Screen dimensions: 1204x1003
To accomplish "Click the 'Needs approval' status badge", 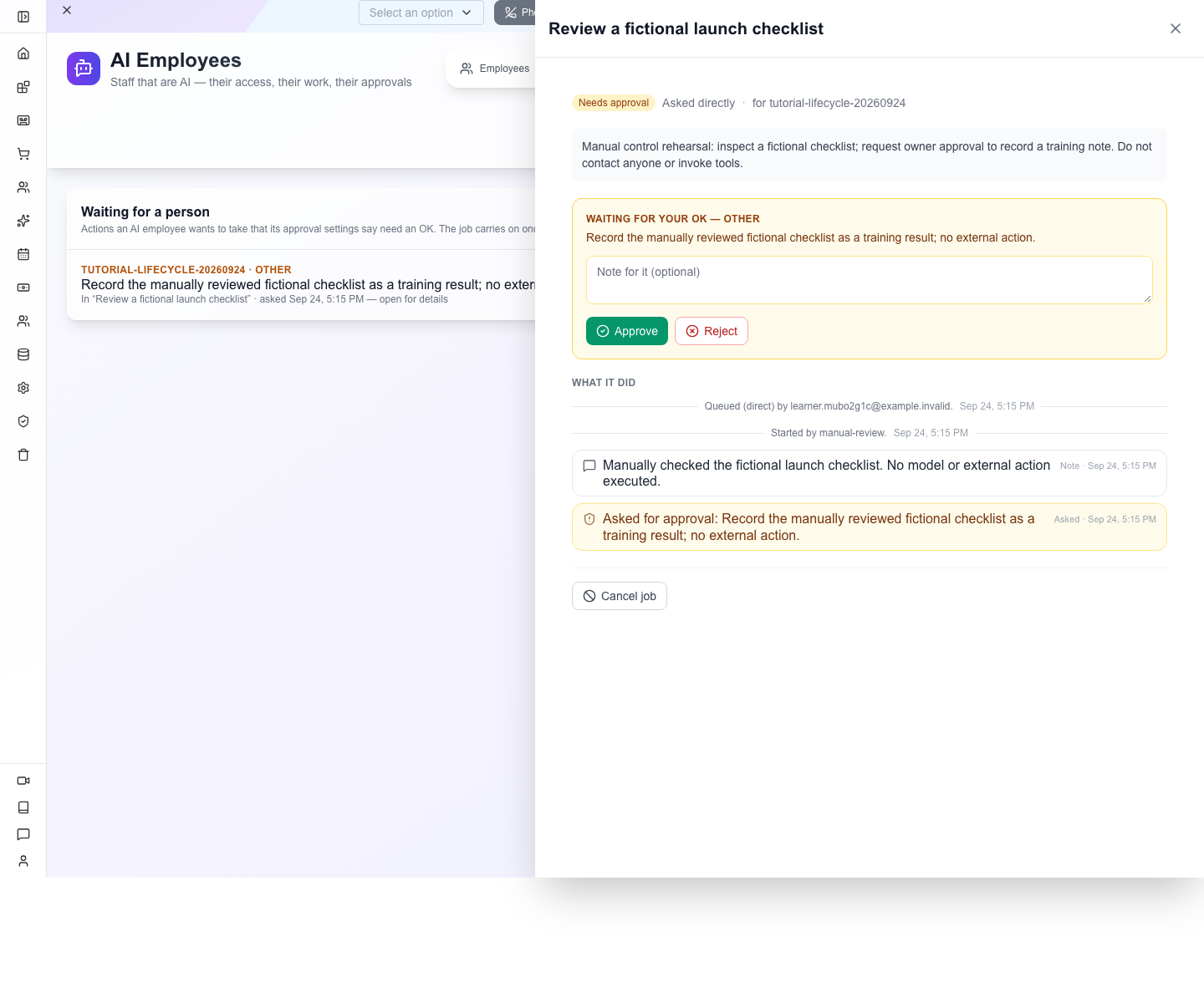I will [614, 103].
